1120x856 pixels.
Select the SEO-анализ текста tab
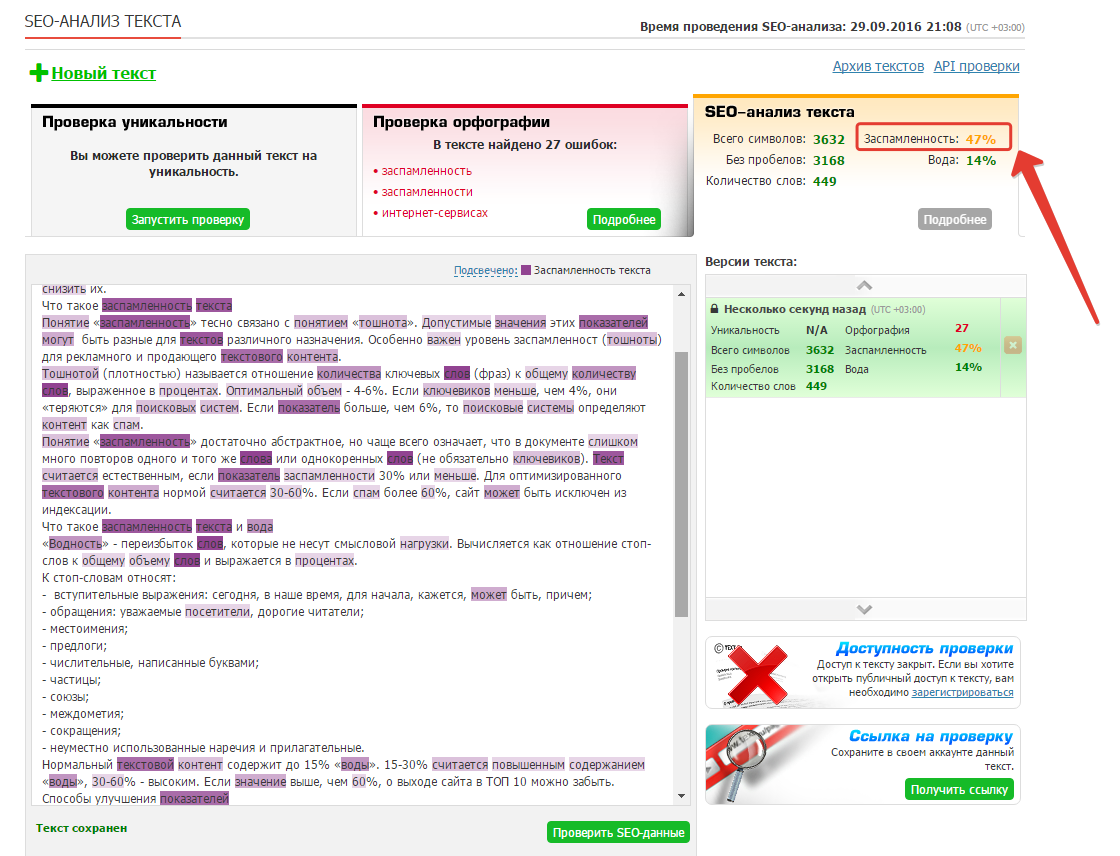click(x=779, y=112)
